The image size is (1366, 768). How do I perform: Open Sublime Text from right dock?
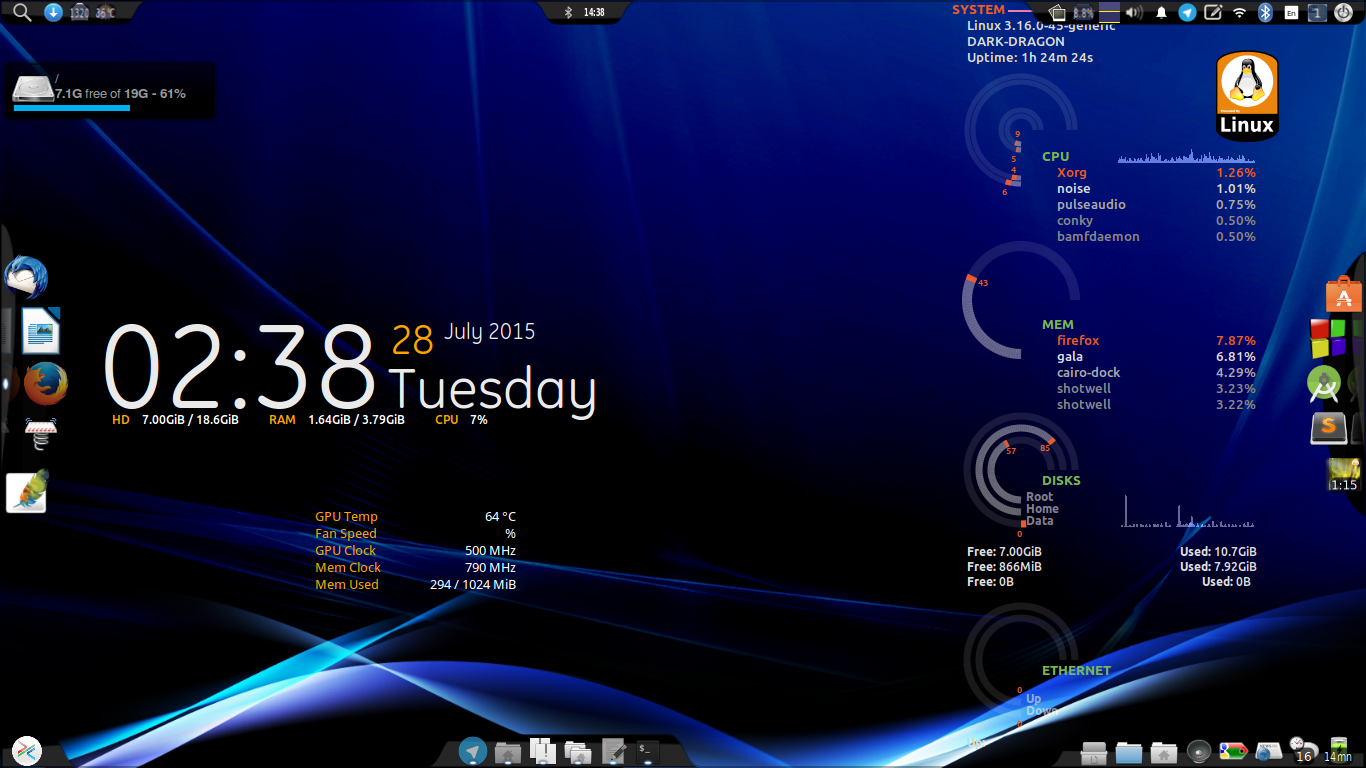coord(1328,428)
